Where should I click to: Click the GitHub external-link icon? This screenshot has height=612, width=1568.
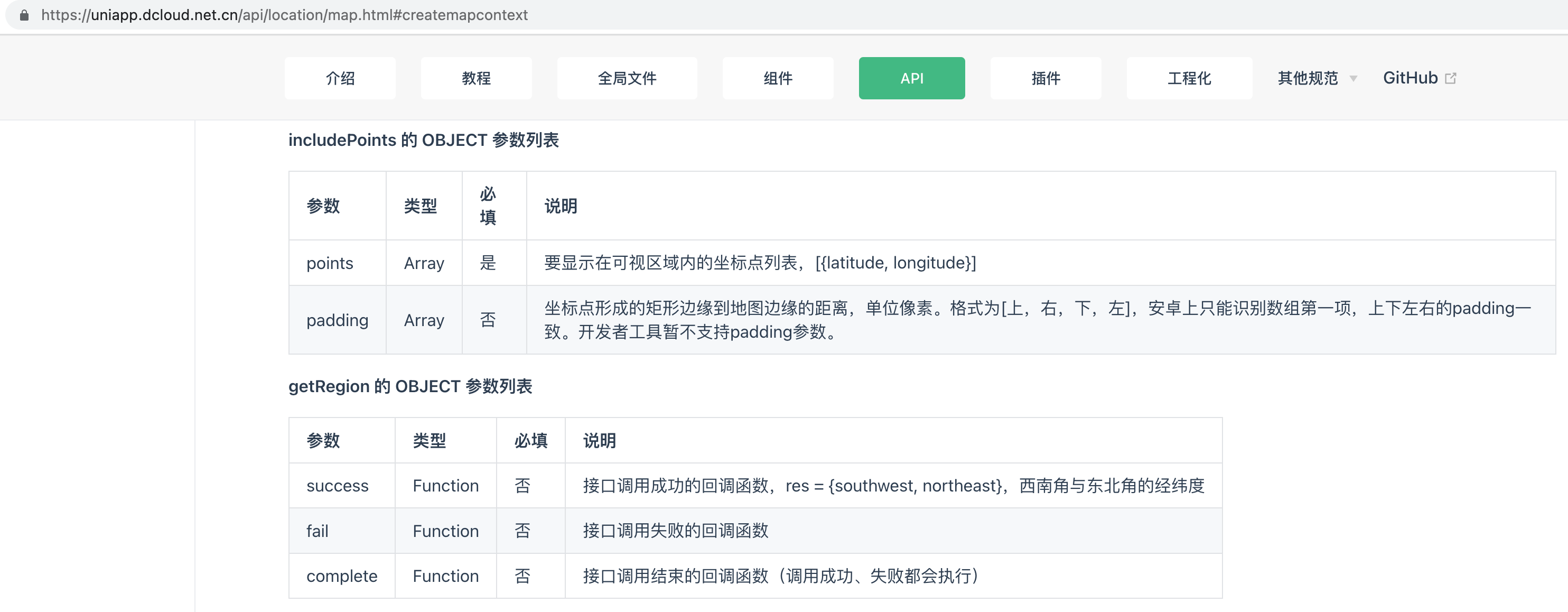click(x=1451, y=78)
